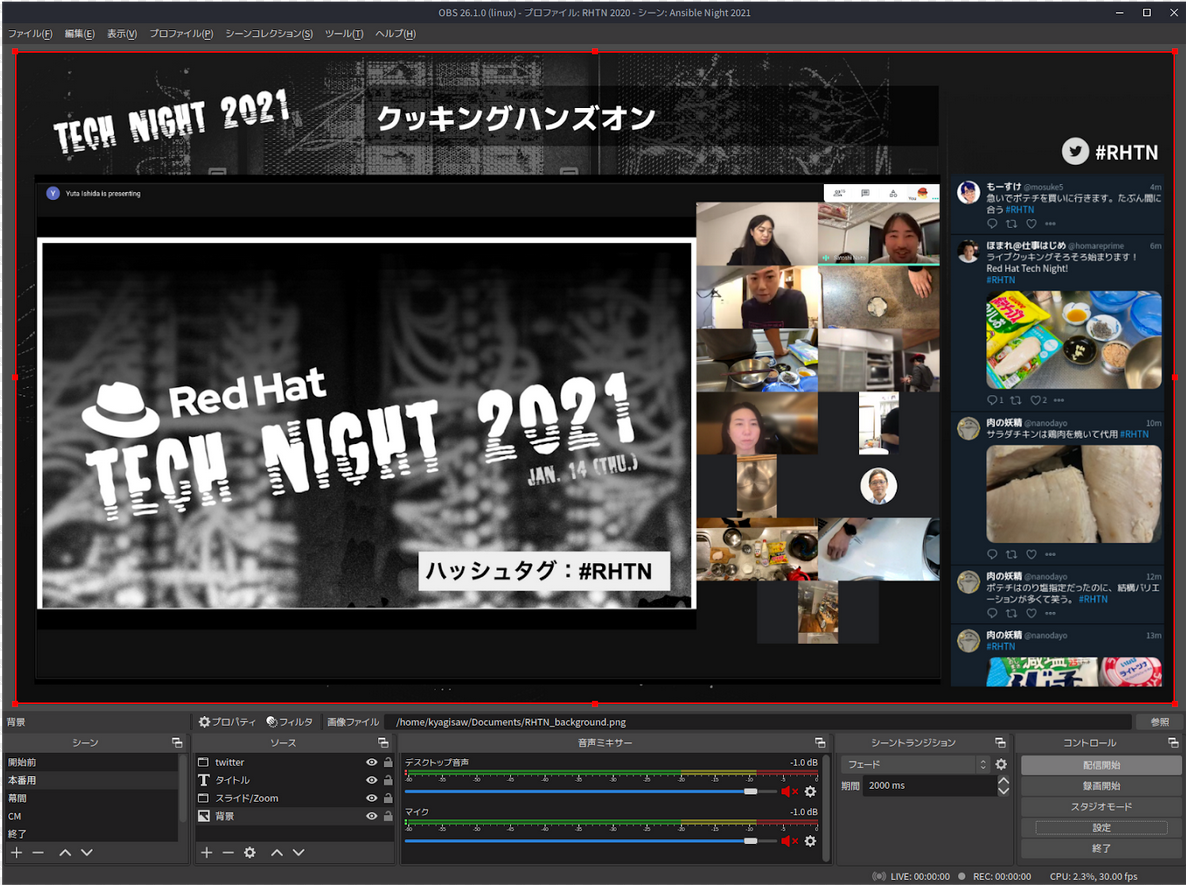Image resolution: width=1186 pixels, height=885 pixels.
Task: Move the selected source down
Action: coord(299,852)
